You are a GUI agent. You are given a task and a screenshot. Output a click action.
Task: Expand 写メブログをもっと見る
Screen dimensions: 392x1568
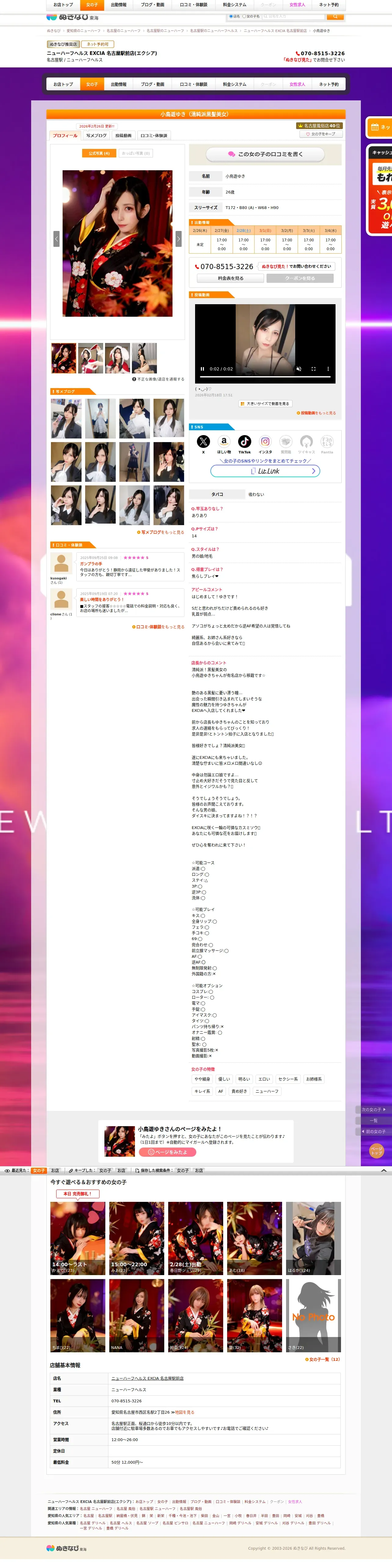(x=161, y=532)
